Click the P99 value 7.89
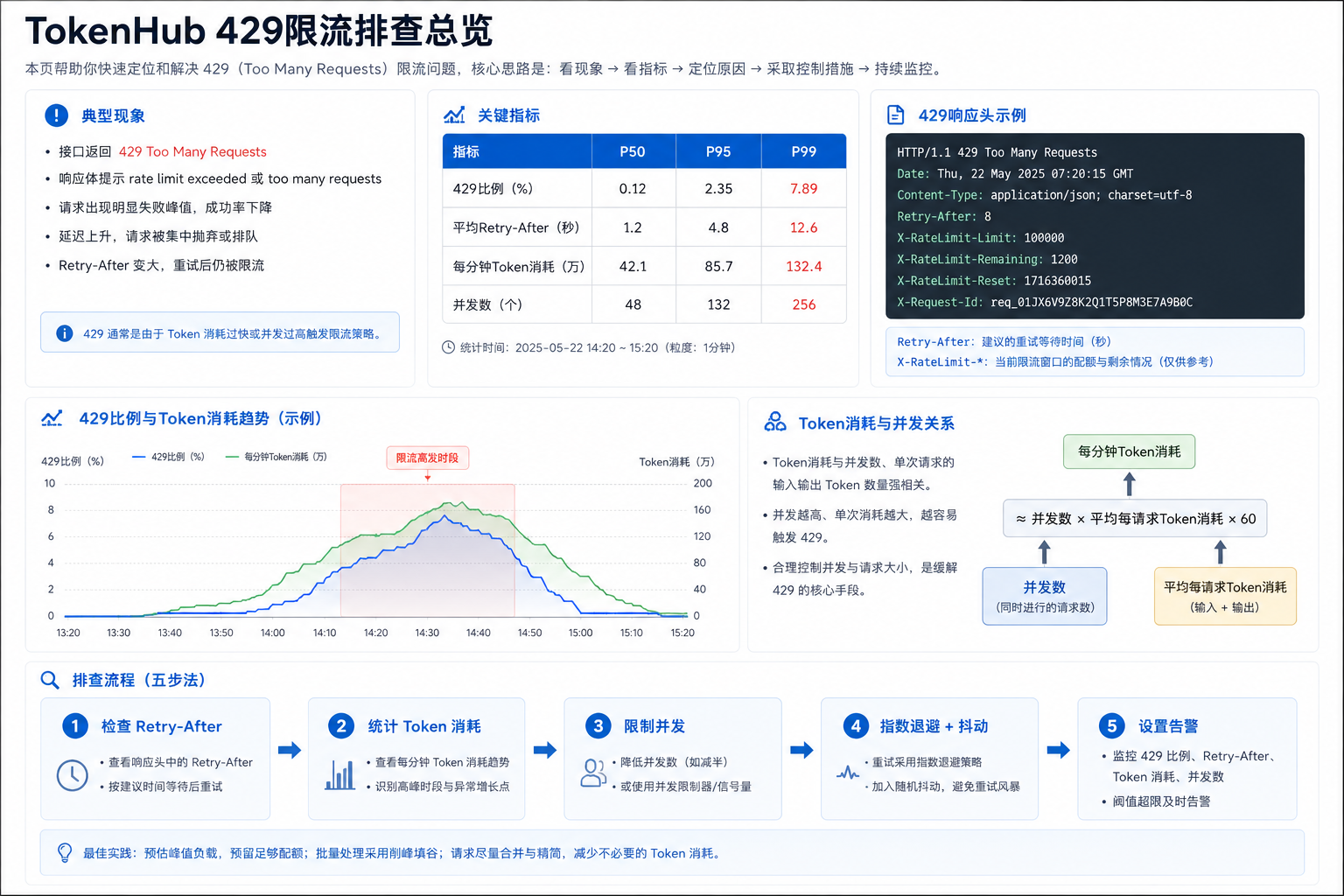This screenshot has width=1344, height=896. click(x=803, y=189)
